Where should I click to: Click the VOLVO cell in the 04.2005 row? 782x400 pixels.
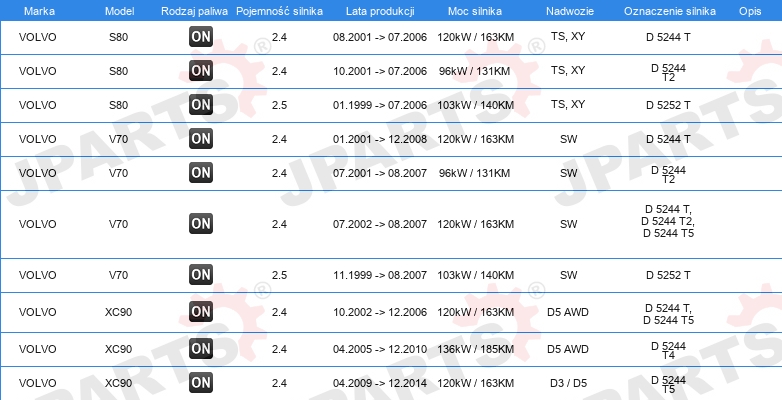[37, 349]
